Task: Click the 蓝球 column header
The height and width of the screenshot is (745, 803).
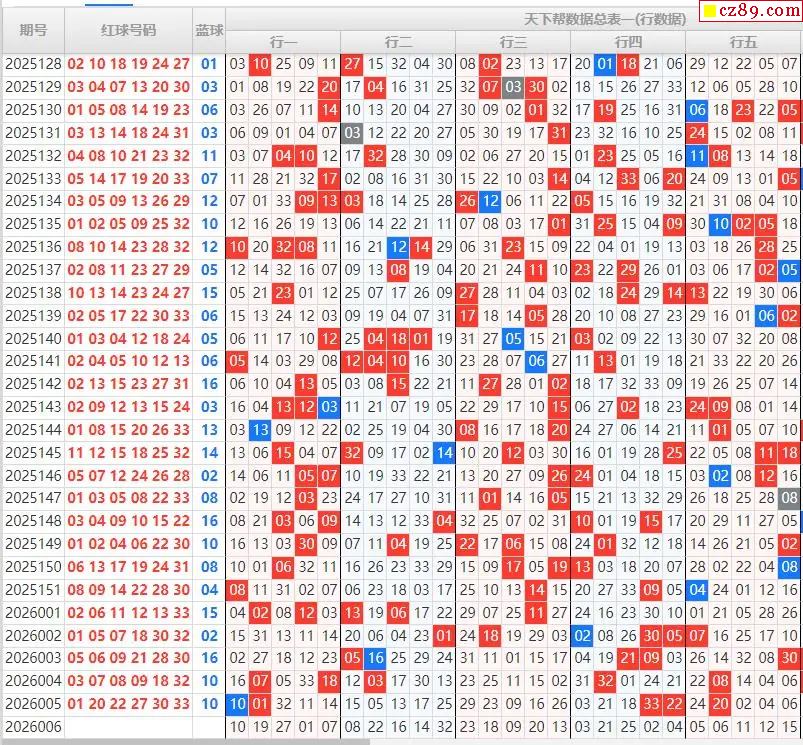Action: [x=209, y=30]
